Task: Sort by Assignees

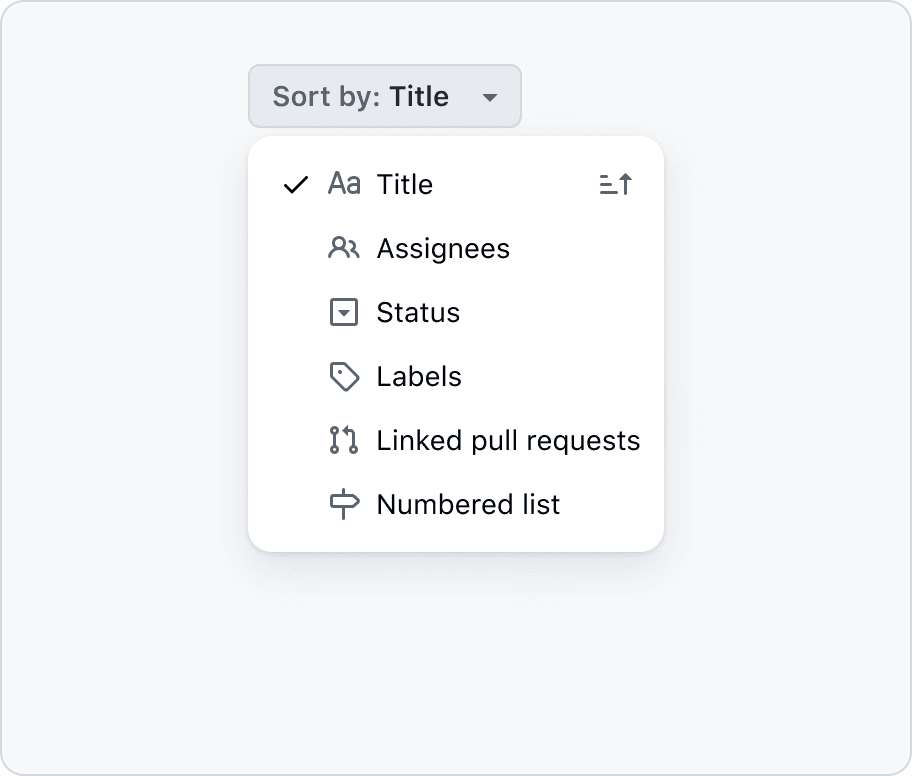Action: (x=443, y=249)
